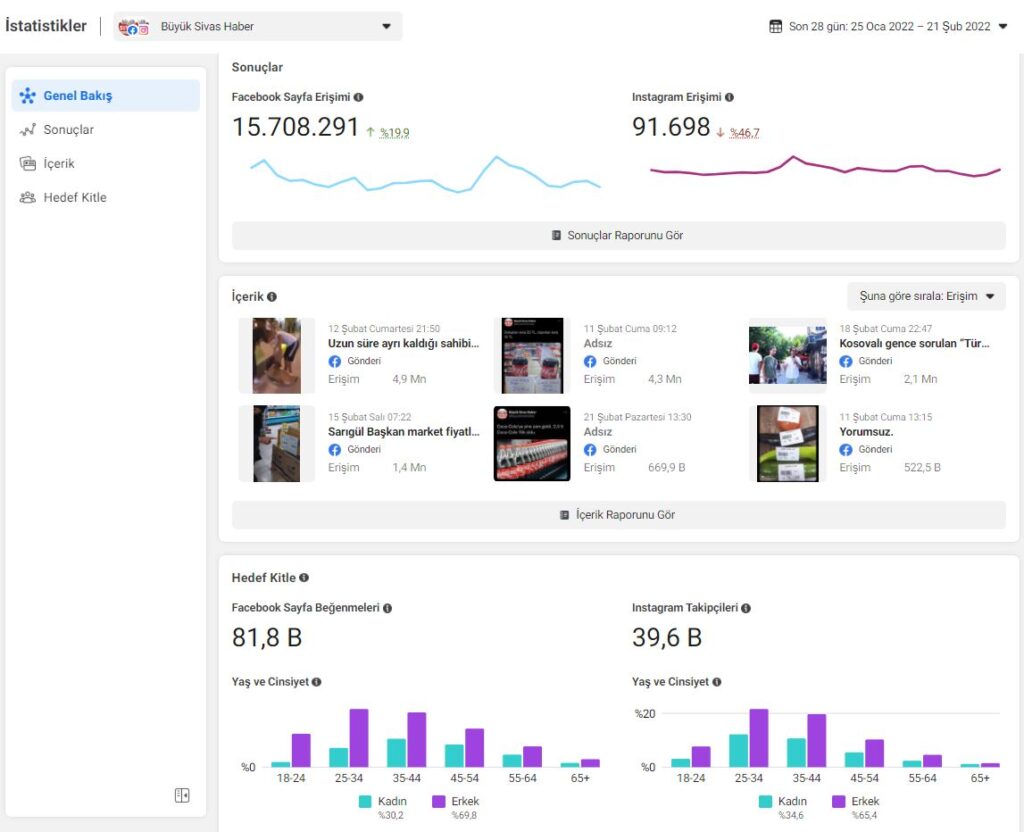Viewport: 1024px width, 832px height.
Task: Click the Hedef Kitle people icon
Action: click(27, 198)
